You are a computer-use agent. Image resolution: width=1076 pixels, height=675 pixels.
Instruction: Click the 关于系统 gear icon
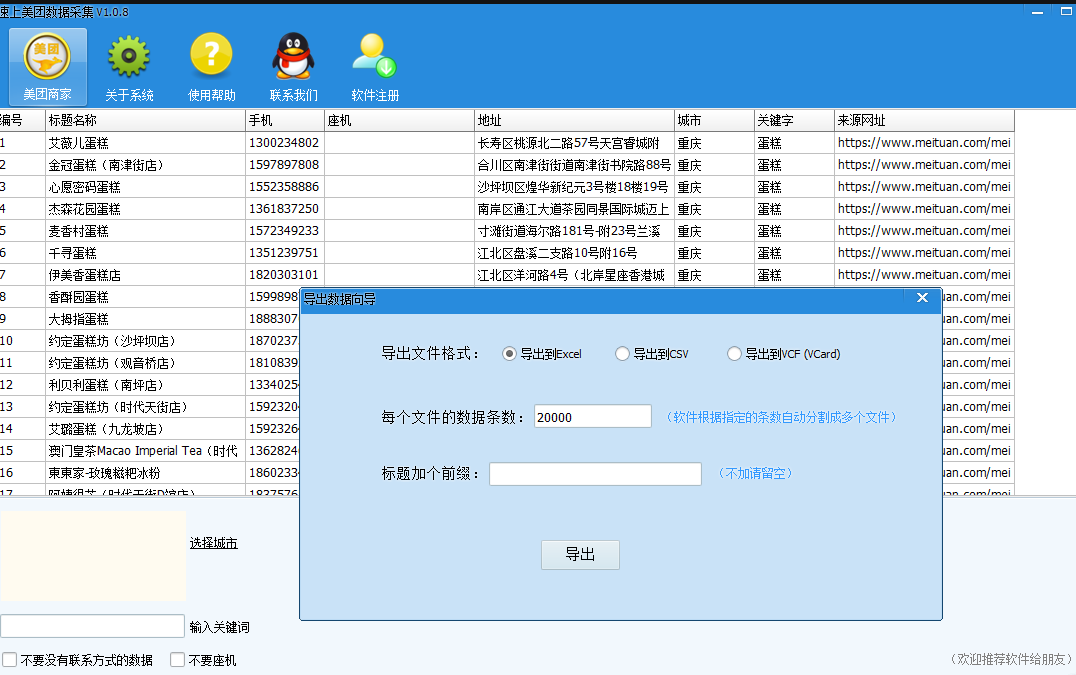(x=127, y=58)
